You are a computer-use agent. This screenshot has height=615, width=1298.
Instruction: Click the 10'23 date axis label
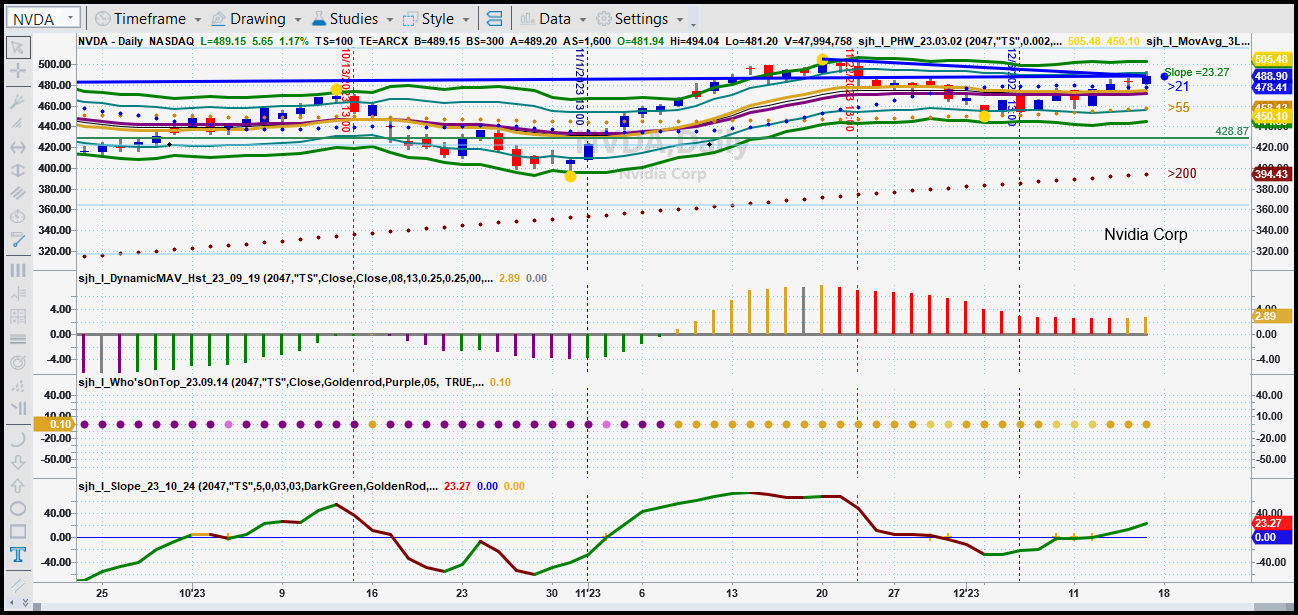(191, 591)
